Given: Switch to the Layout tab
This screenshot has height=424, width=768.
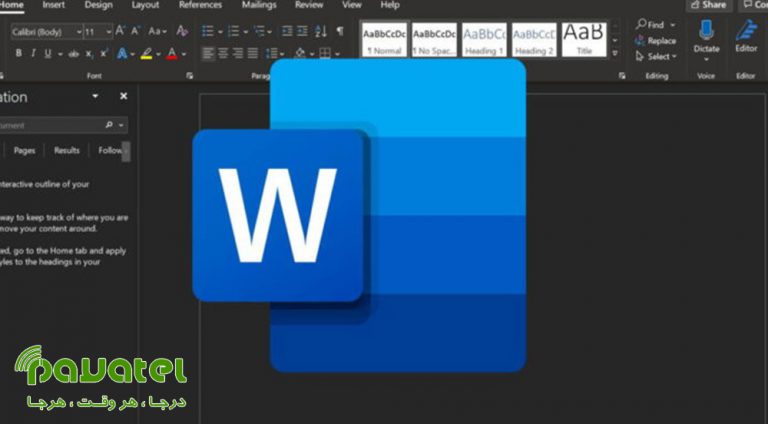Looking at the screenshot, I should [x=145, y=5].
